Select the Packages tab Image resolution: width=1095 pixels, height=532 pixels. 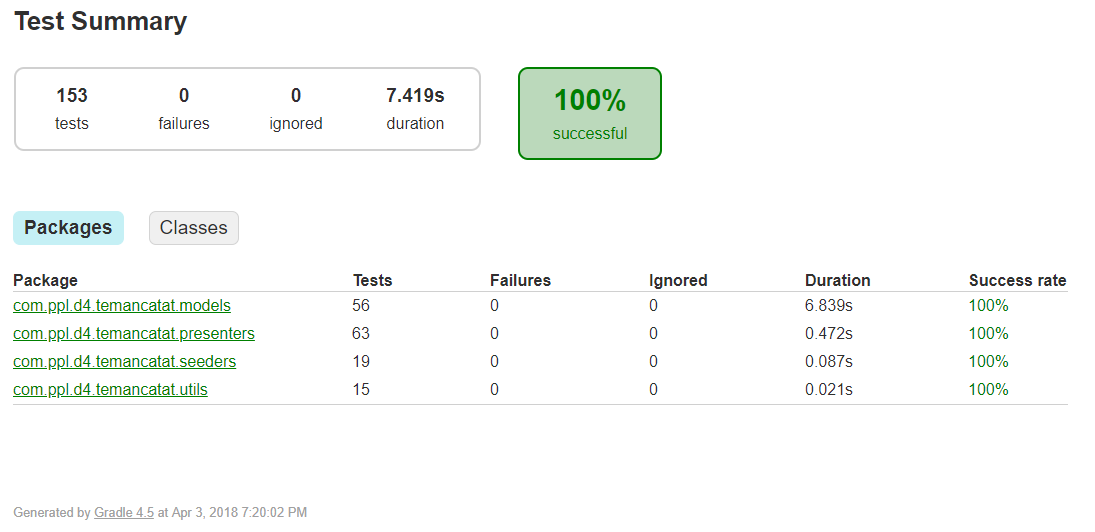68,228
